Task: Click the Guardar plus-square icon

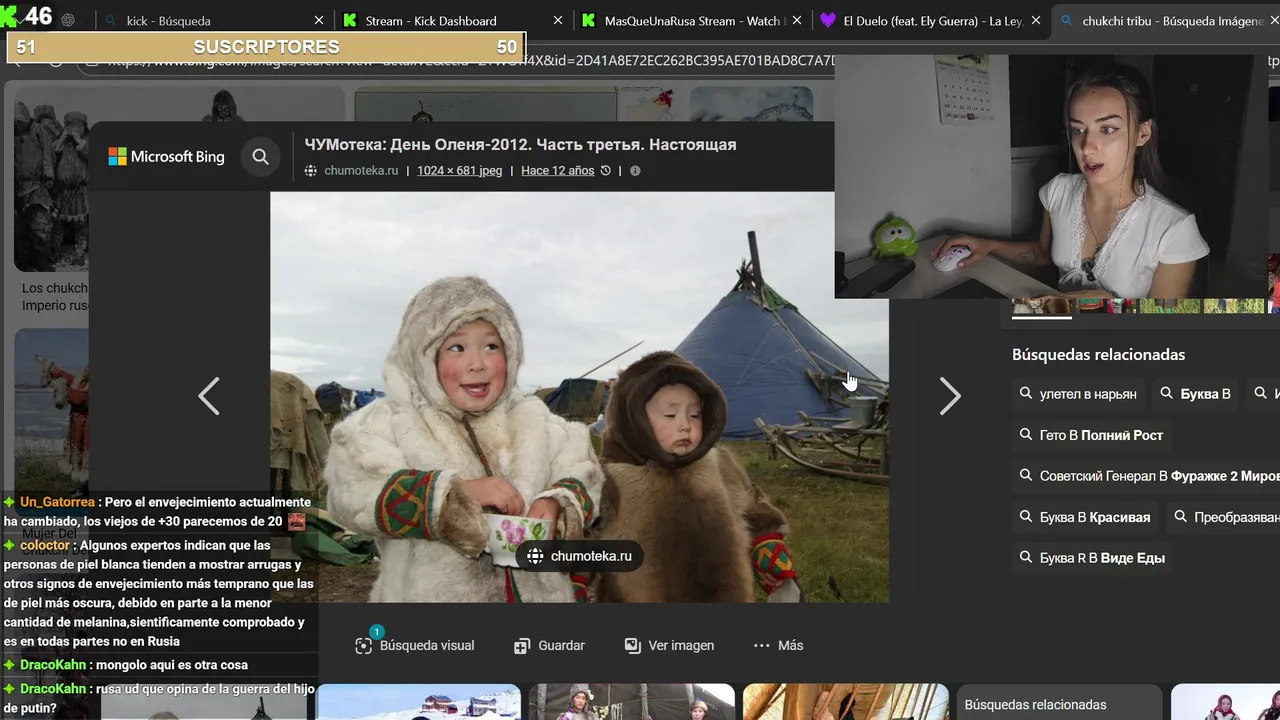Action: point(521,646)
